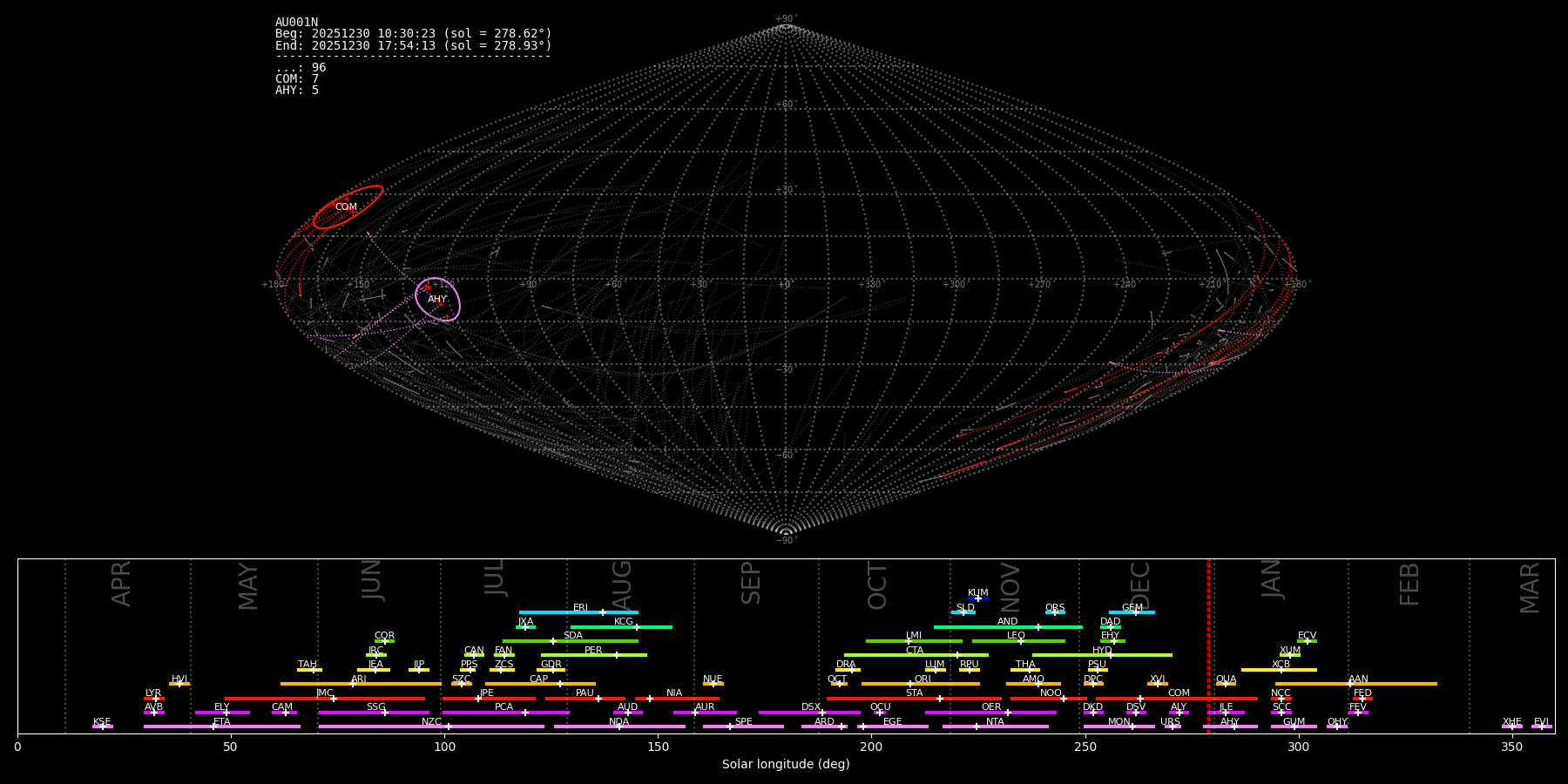The width and height of the screenshot is (1568, 784).
Task: Select the ORI shower label
Action: [x=923, y=679]
